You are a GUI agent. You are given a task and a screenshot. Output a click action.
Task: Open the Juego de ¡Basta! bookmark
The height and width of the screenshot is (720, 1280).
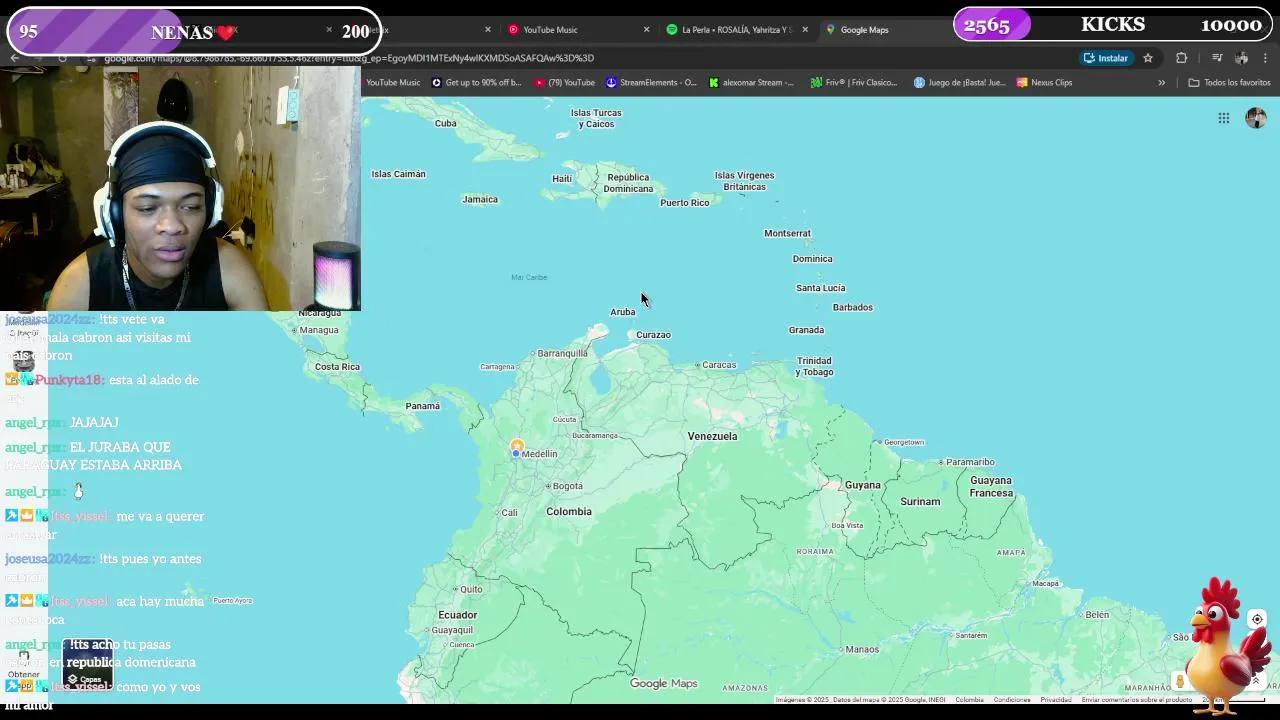click(x=959, y=83)
